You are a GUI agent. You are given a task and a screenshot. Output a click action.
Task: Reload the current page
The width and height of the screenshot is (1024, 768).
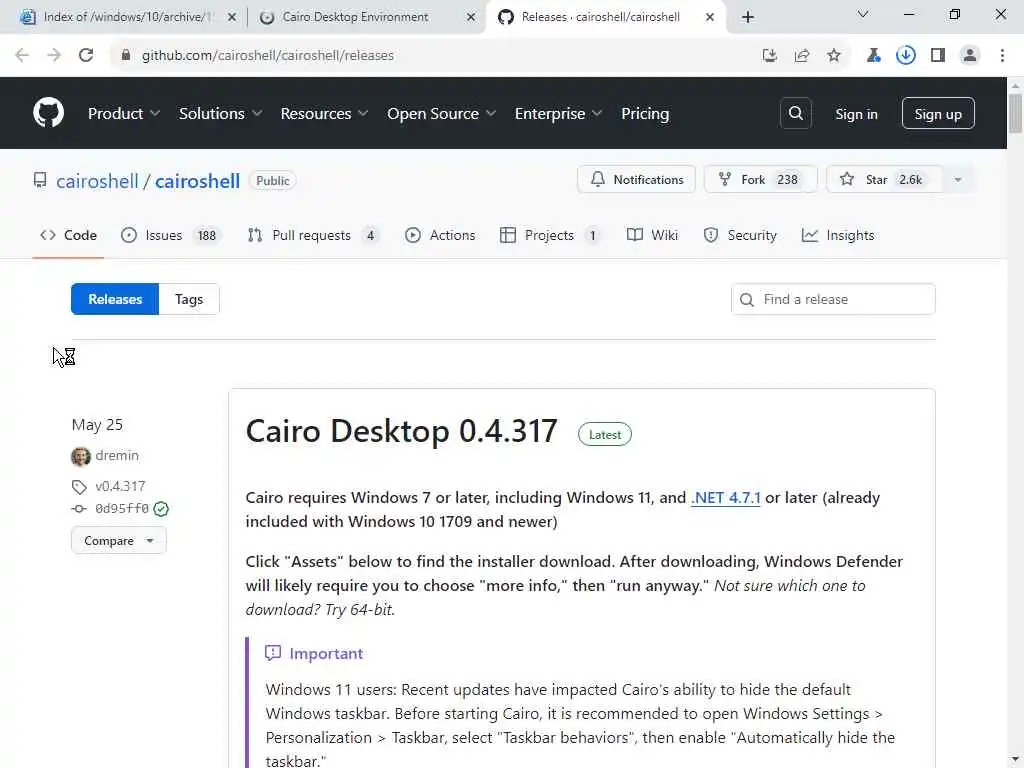click(x=86, y=56)
